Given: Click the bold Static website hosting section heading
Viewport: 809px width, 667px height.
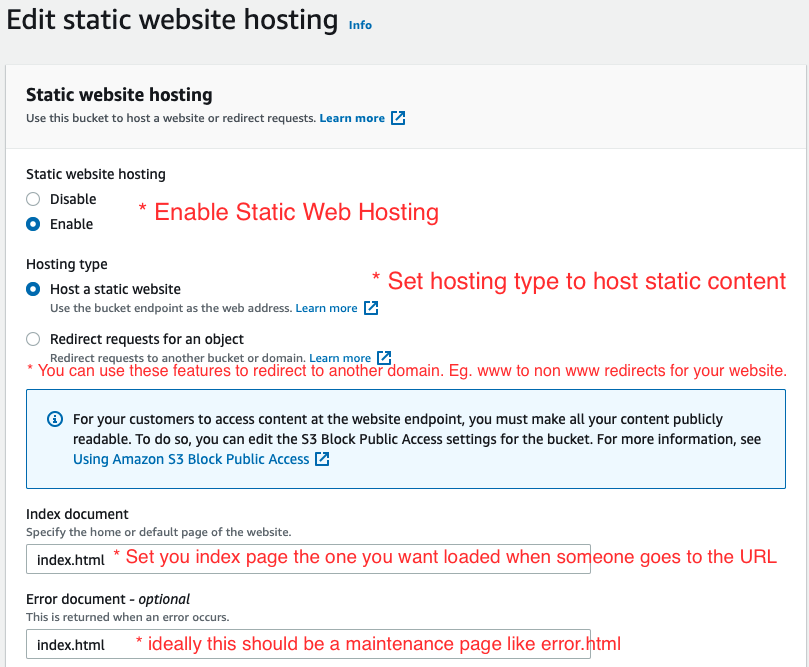Looking at the screenshot, I should (x=119, y=95).
